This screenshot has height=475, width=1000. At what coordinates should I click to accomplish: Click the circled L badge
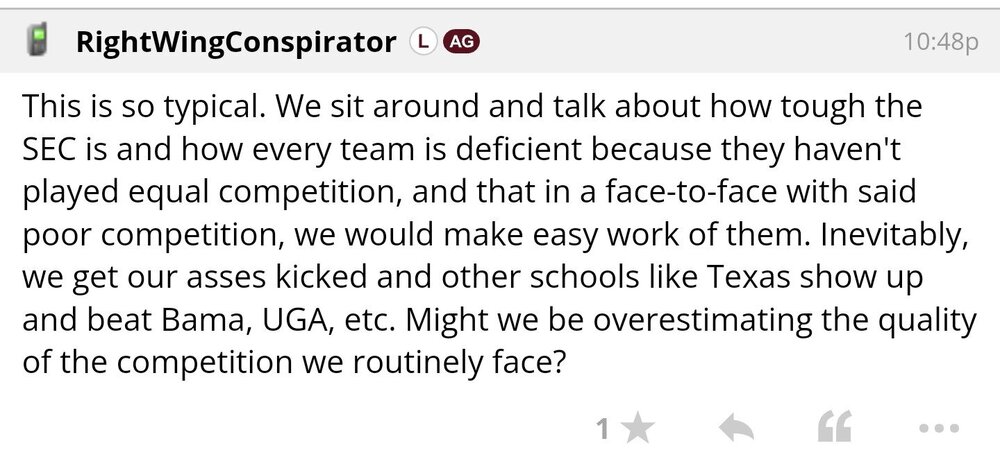pyautogui.click(x=423, y=42)
